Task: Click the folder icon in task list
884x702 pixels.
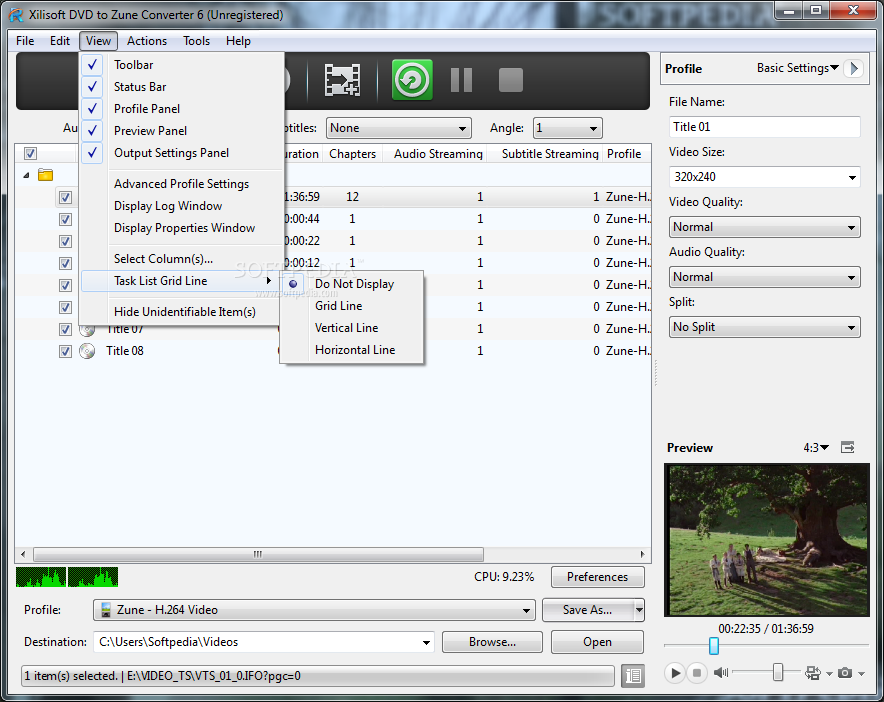Action: 46,175
